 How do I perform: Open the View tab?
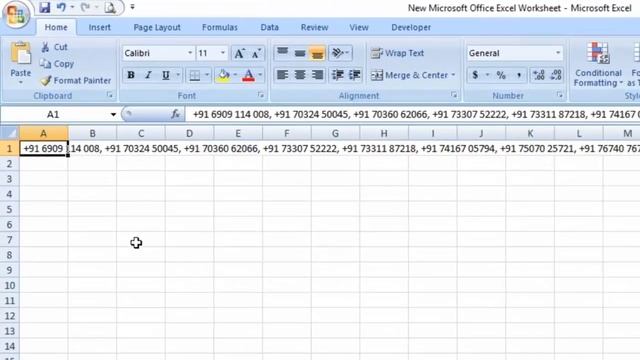359,27
